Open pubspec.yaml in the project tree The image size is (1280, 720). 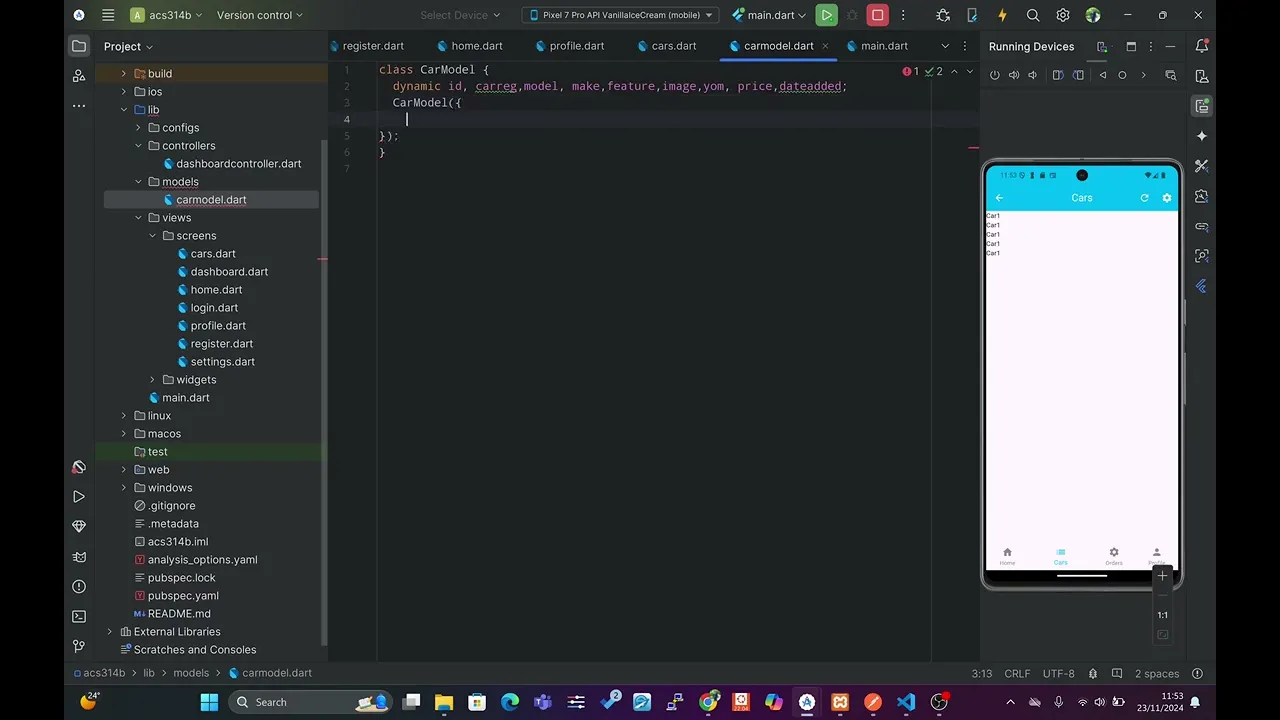pyautogui.click(x=183, y=596)
